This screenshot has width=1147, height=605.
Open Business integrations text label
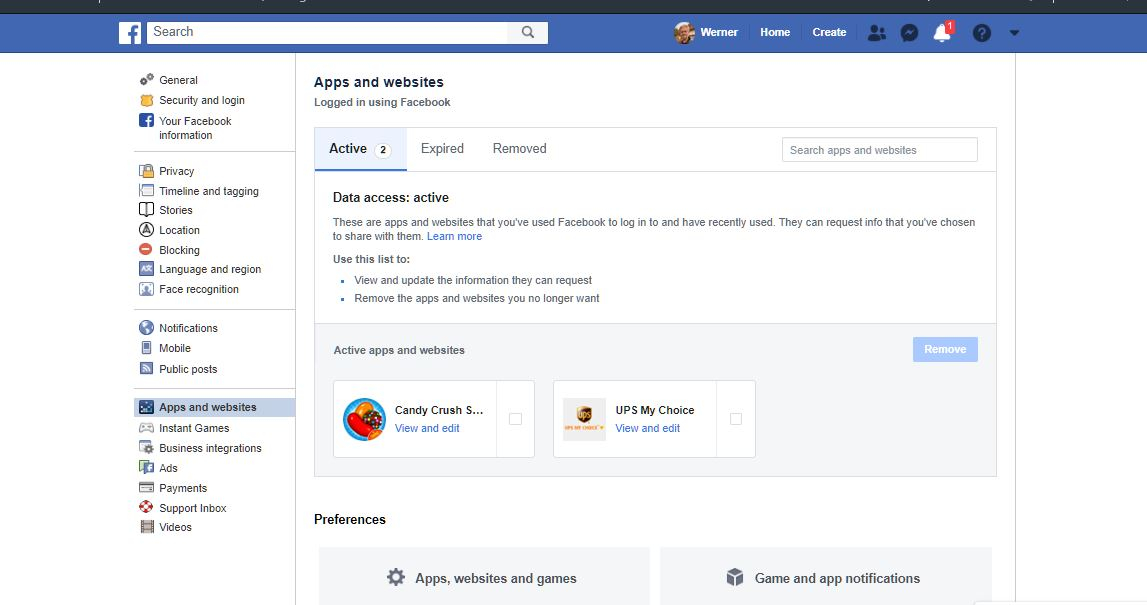click(x=210, y=448)
